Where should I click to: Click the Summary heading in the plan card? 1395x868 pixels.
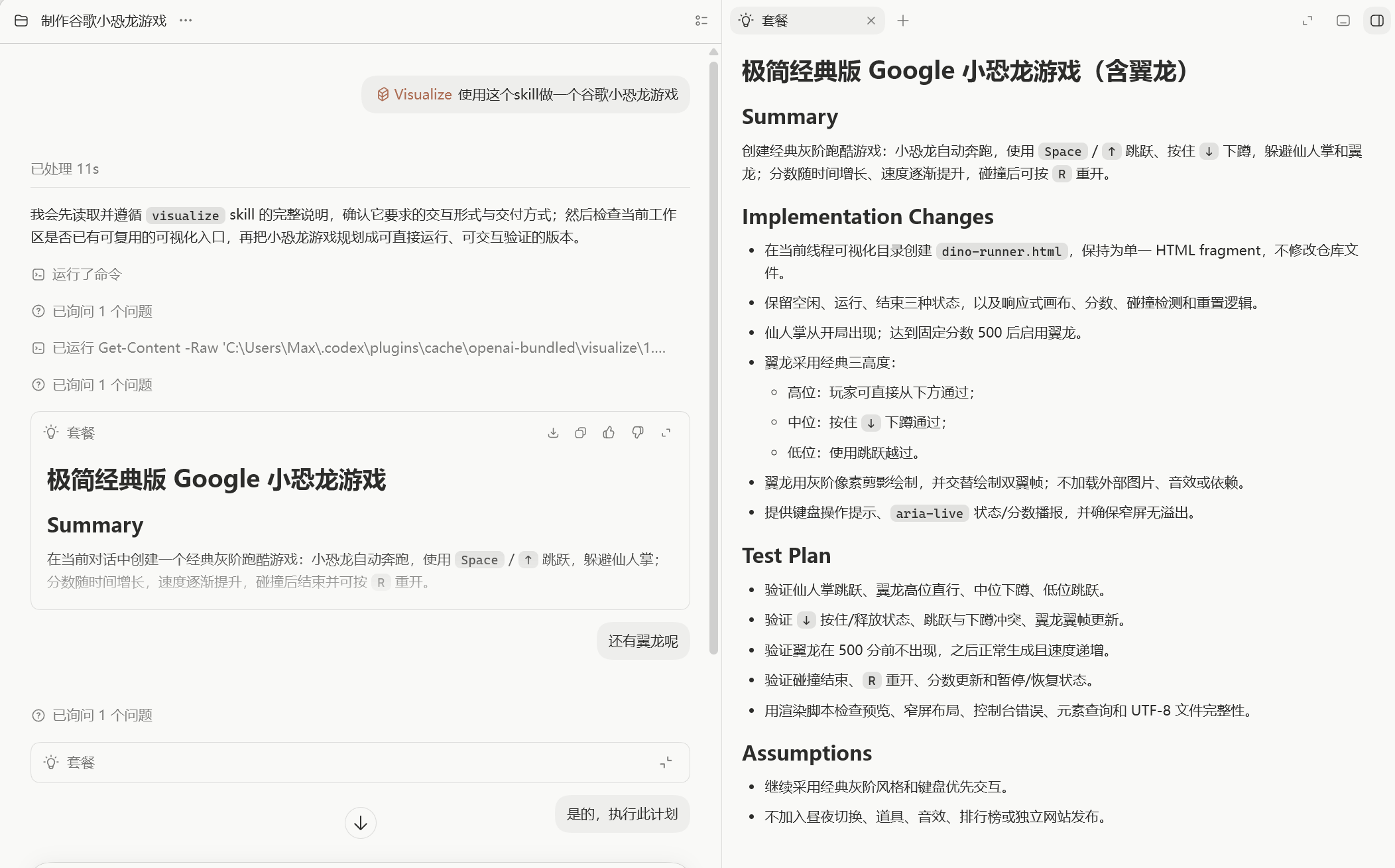point(95,525)
